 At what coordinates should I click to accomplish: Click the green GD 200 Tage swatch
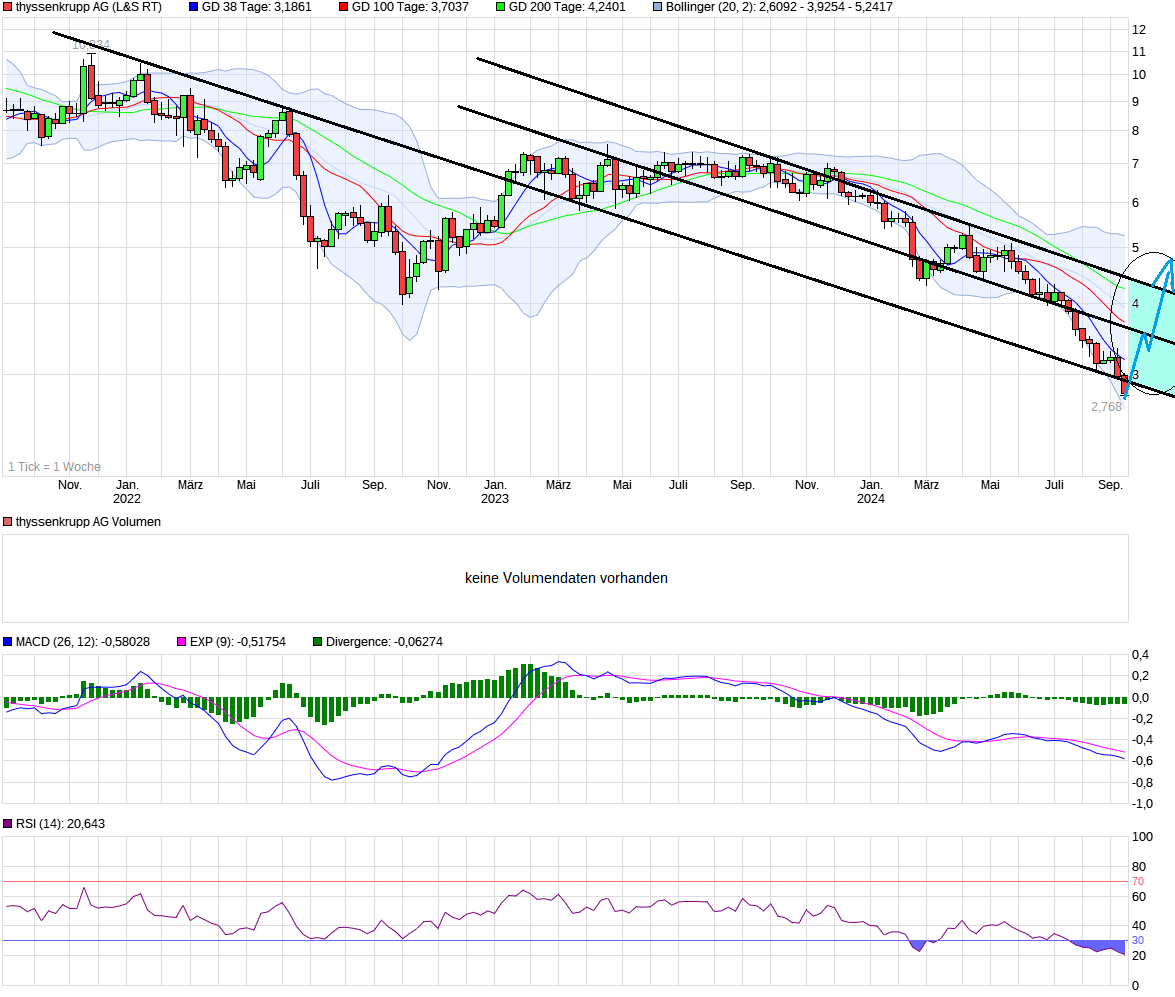tap(501, 7)
